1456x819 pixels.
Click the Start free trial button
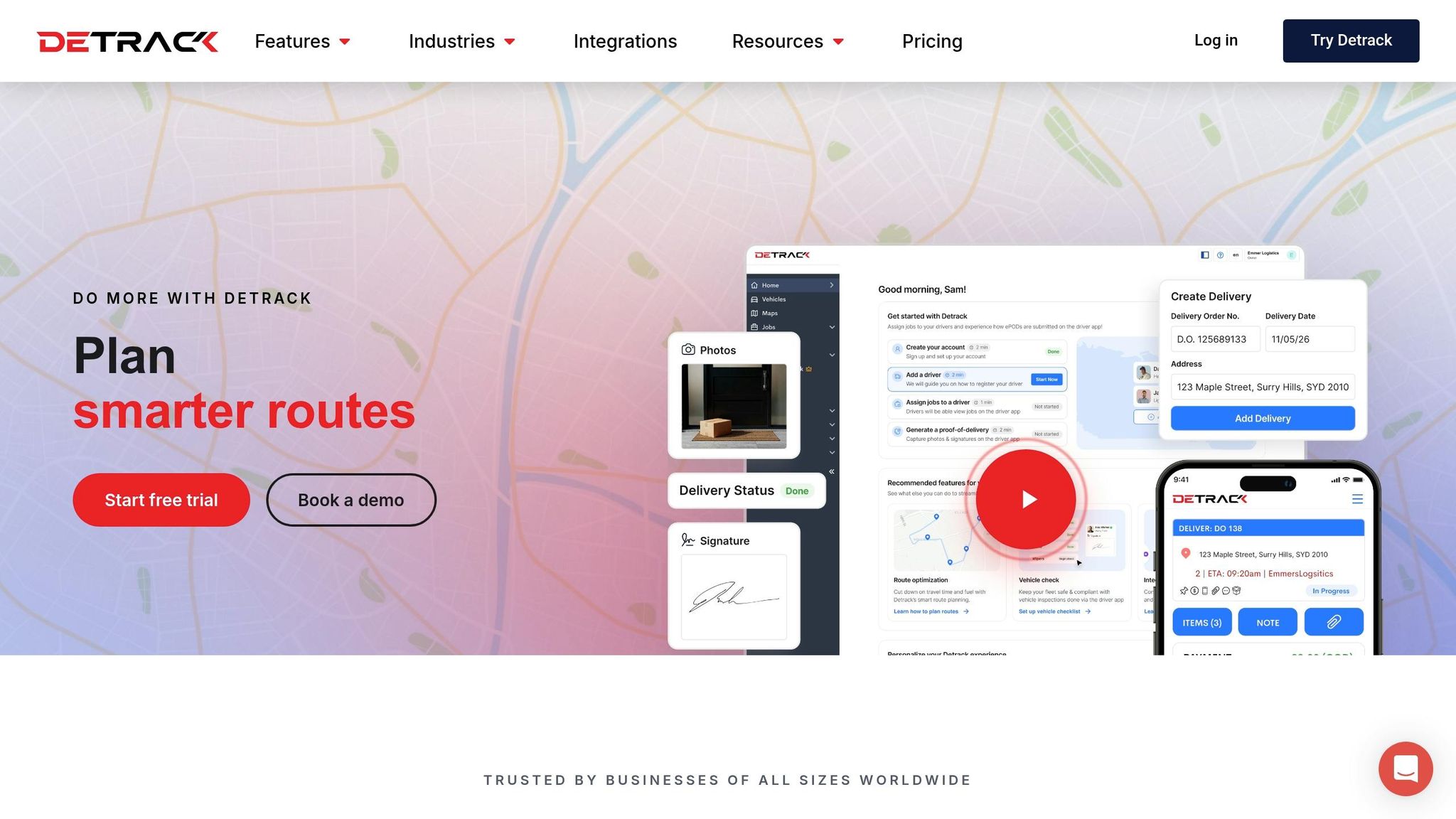(x=161, y=500)
